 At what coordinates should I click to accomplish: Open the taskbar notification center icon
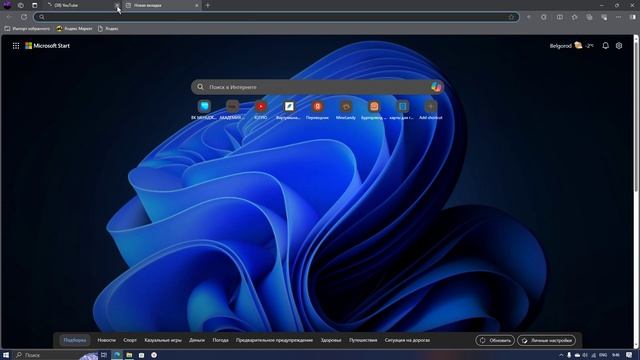coord(629,355)
